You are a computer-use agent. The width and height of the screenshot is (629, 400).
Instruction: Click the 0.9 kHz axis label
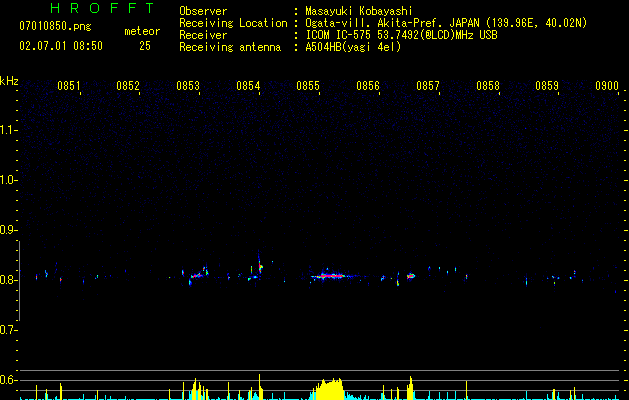[8, 230]
